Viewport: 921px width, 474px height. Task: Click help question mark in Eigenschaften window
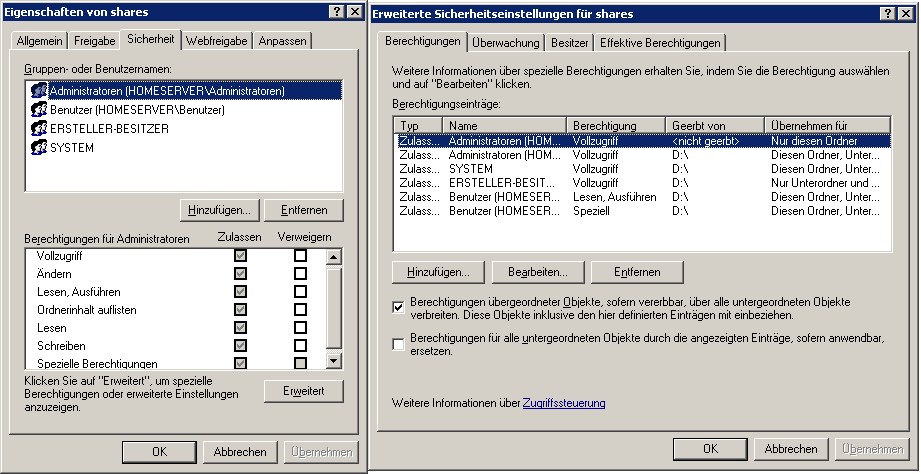(334, 11)
